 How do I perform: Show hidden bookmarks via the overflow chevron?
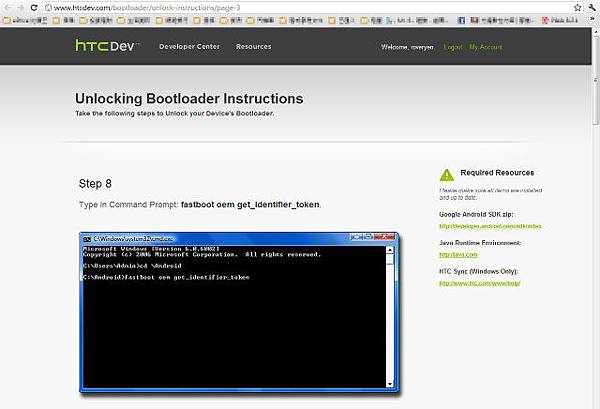(x=593, y=20)
